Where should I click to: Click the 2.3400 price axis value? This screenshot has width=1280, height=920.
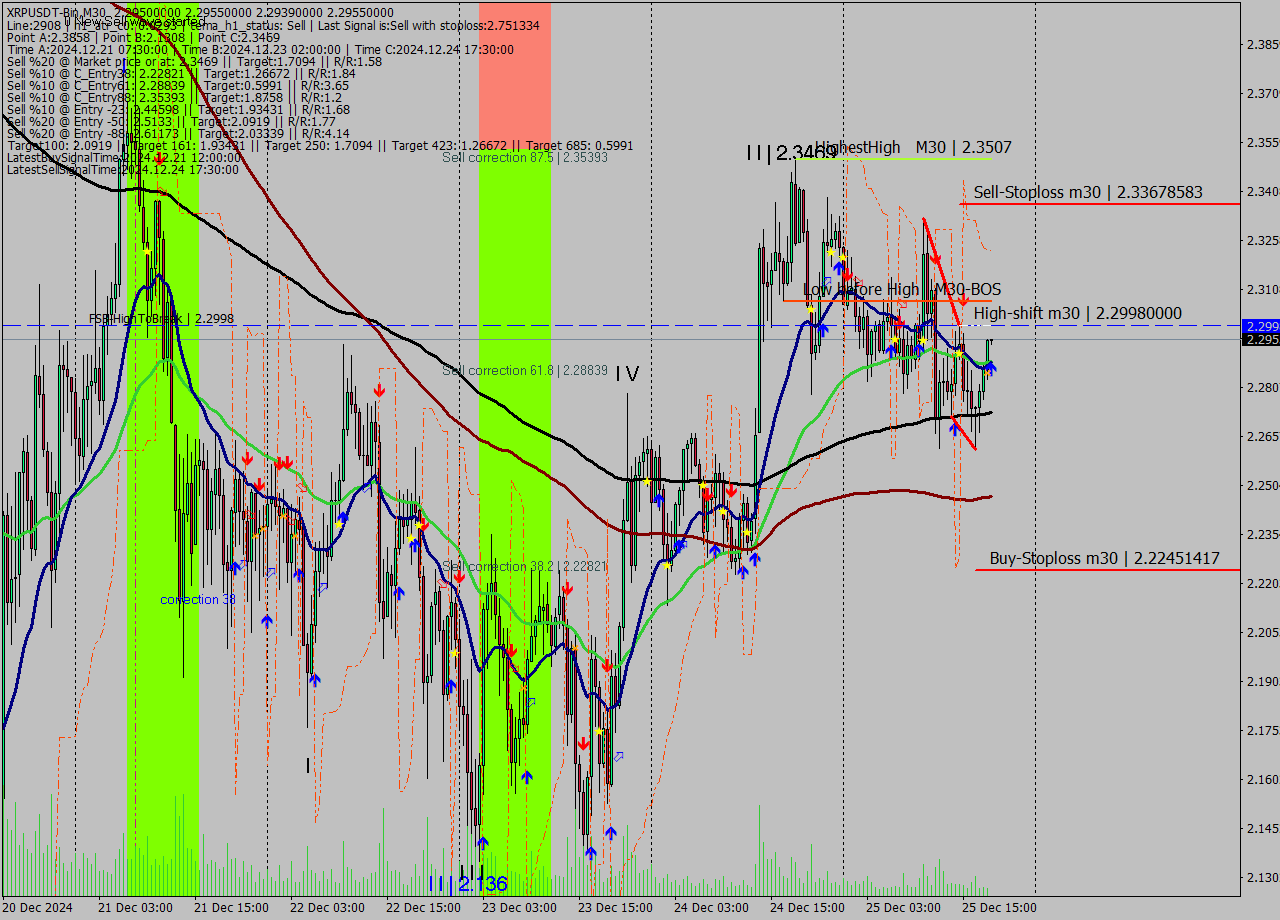click(1262, 192)
